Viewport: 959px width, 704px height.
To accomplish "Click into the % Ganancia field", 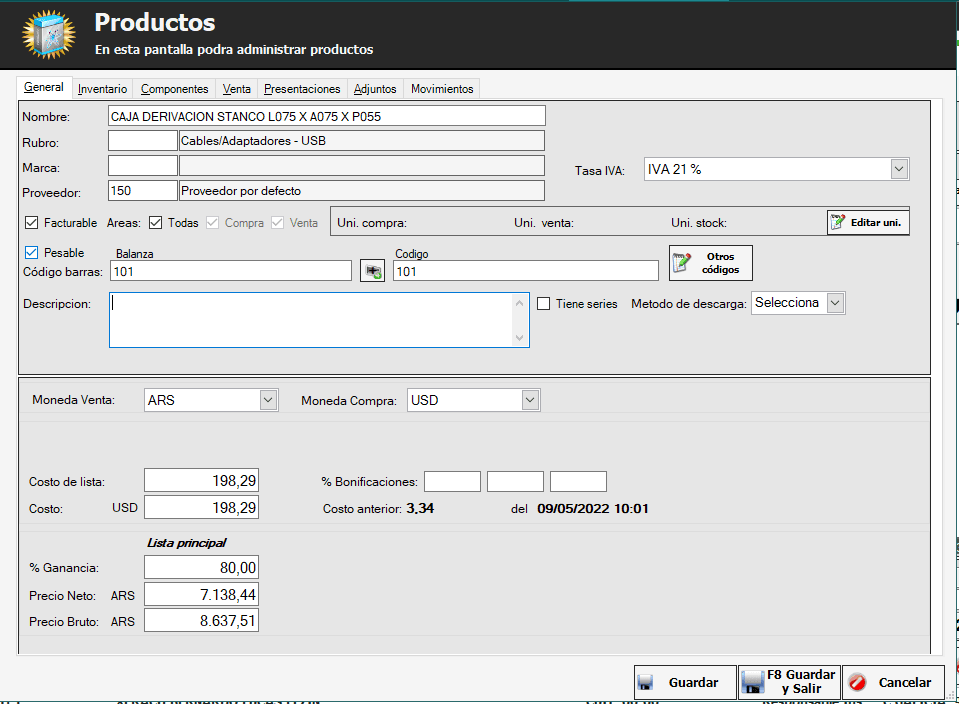I will (x=201, y=568).
